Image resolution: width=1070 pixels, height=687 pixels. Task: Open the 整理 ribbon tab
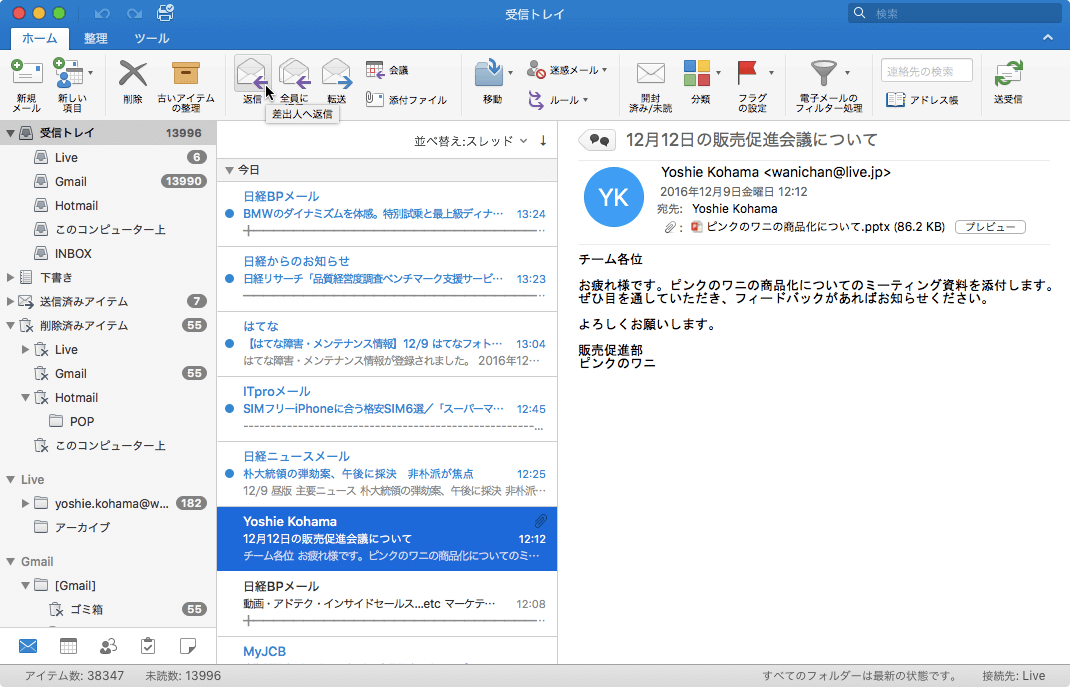point(96,38)
